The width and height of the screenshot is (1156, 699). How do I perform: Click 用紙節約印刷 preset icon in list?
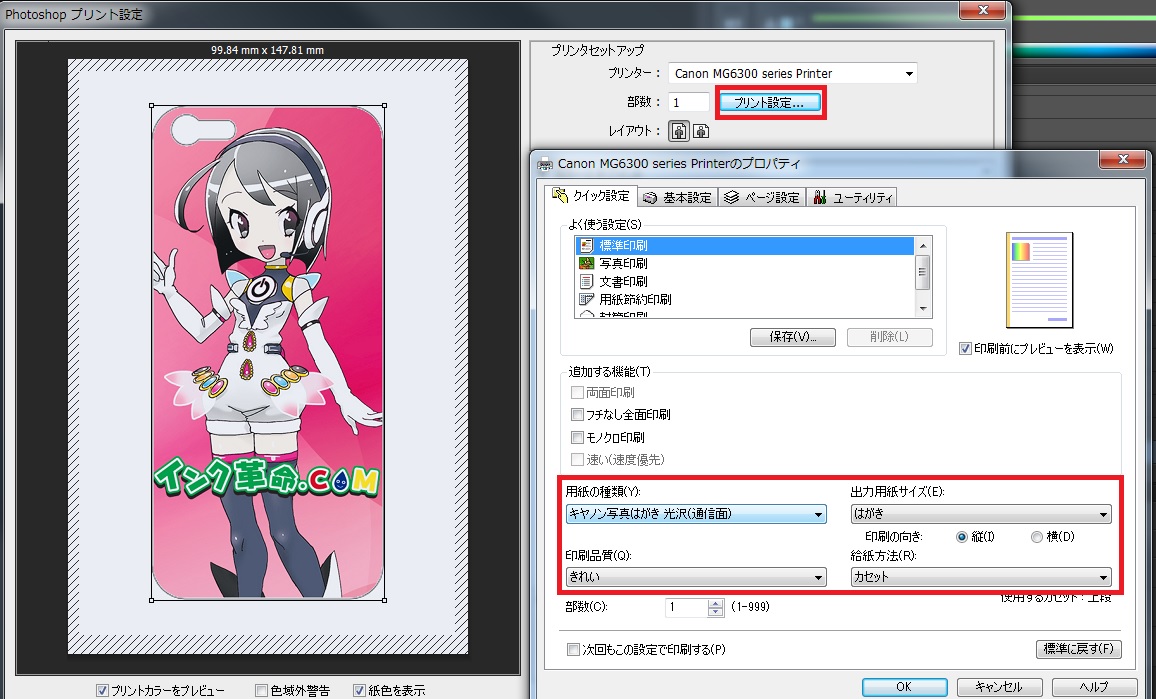click(x=586, y=299)
